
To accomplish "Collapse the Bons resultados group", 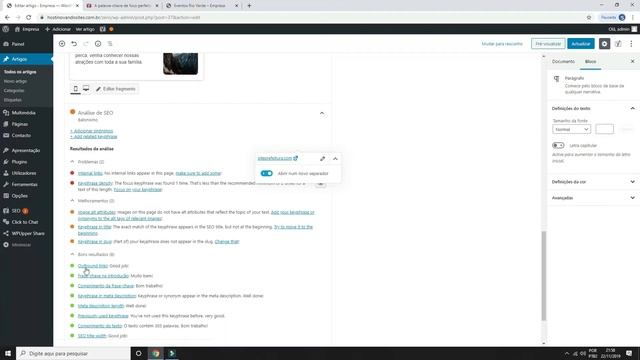I will pyautogui.click(x=72, y=254).
